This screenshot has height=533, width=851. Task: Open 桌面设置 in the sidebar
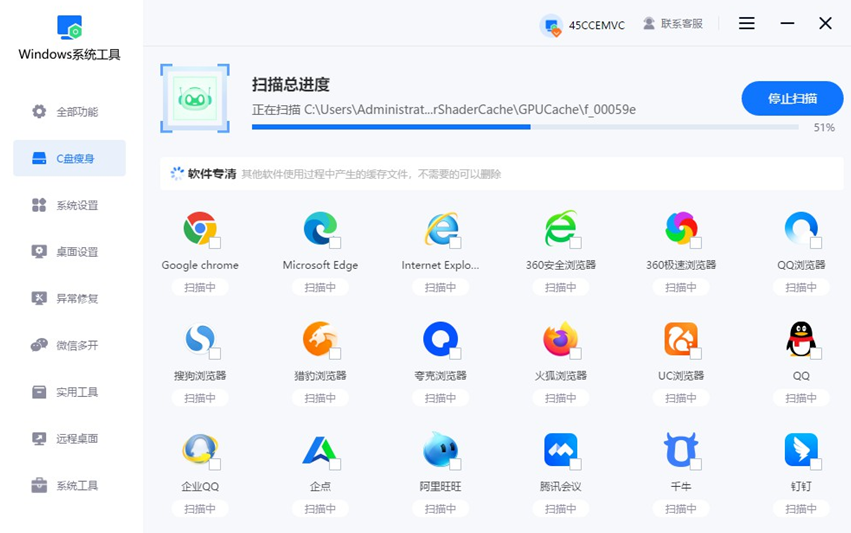point(69,252)
